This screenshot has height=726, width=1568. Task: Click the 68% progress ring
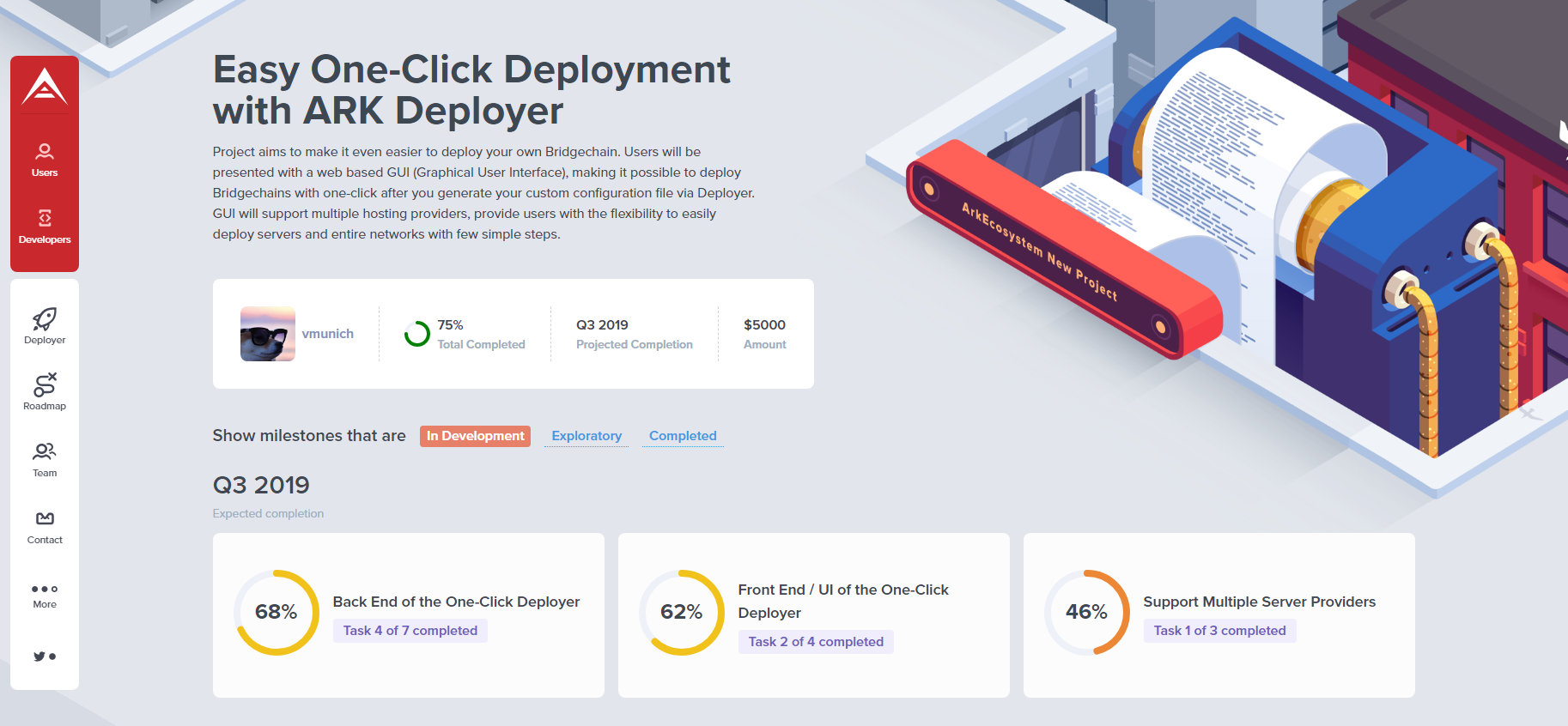pos(277,613)
